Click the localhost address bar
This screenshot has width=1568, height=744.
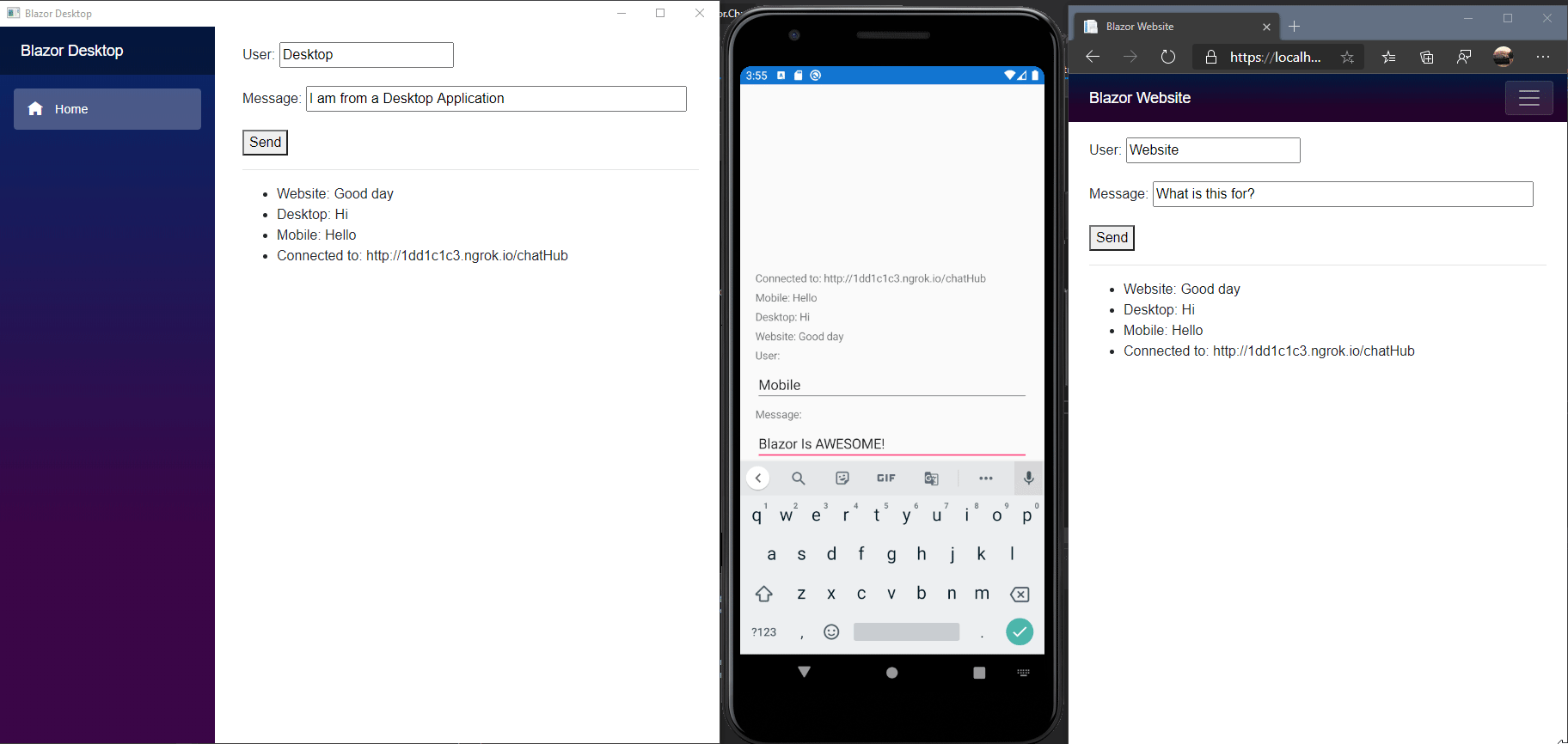(x=1276, y=58)
